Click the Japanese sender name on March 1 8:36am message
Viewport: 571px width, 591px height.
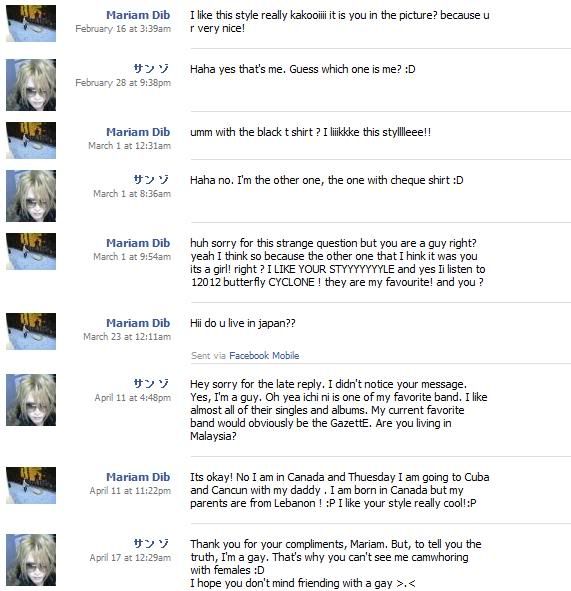[151, 180]
